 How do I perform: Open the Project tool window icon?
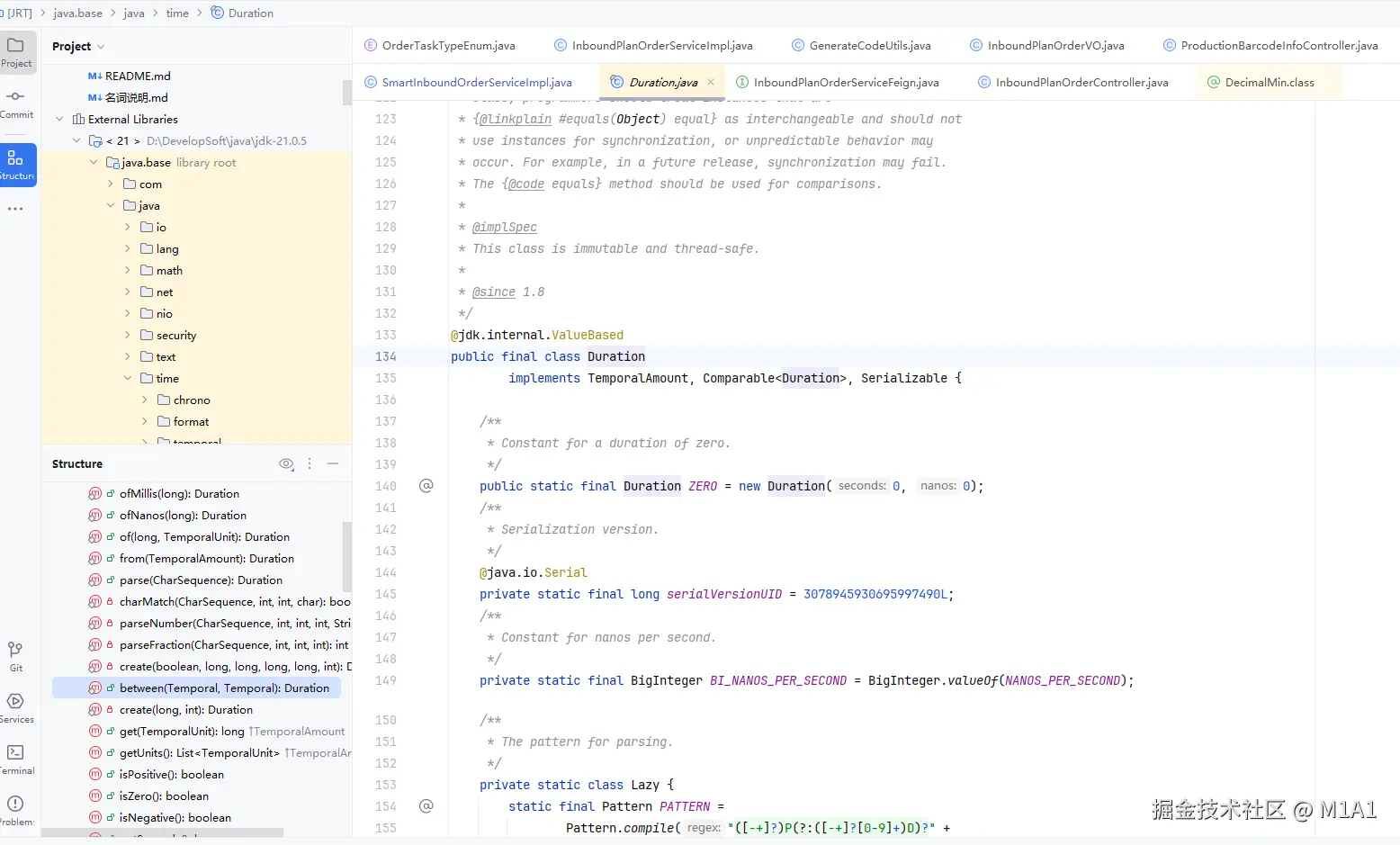click(x=16, y=51)
